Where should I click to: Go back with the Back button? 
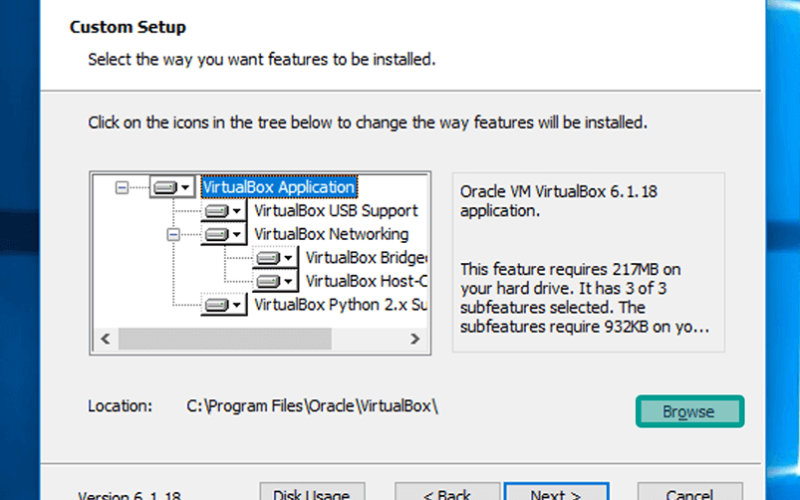(447, 491)
